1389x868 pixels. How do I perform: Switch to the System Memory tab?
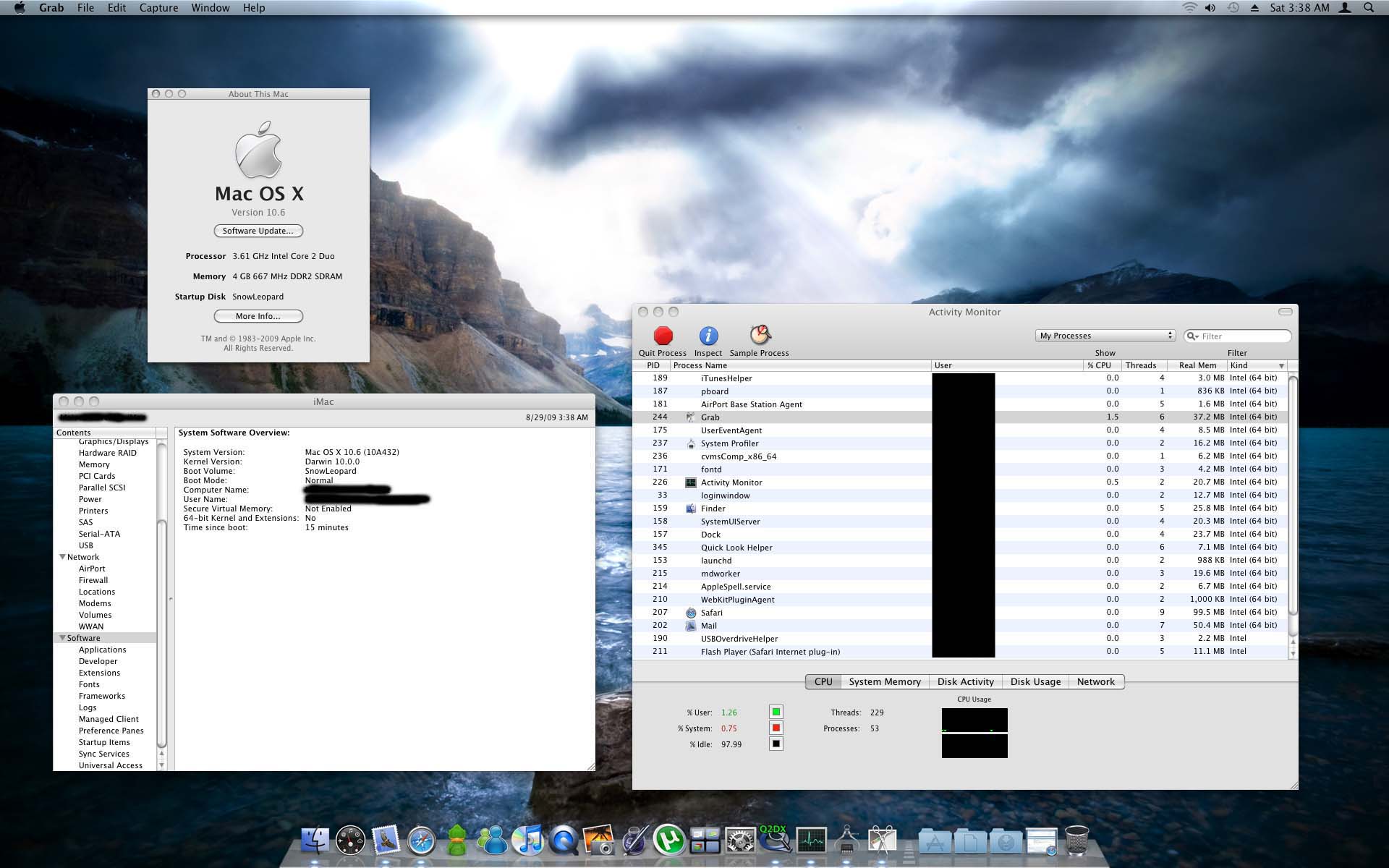[884, 681]
